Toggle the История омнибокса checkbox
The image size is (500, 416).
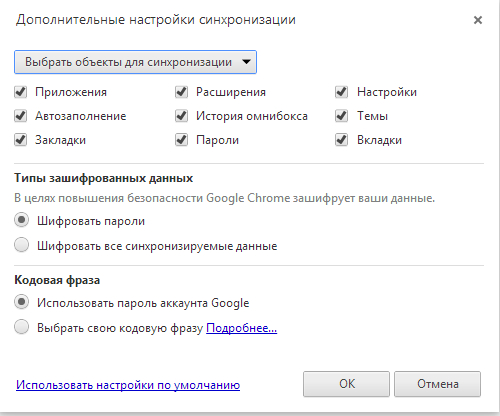pos(181,116)
